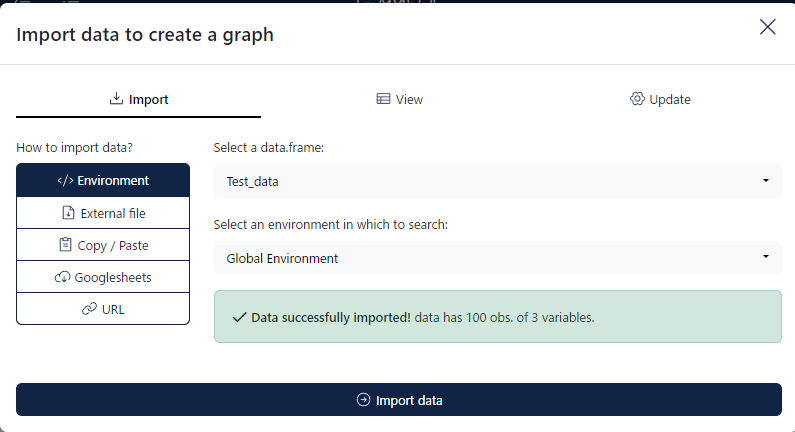The width and height of the screenshot is (795, 432).
Task: Open the Update tab
Action: [660, 99]
